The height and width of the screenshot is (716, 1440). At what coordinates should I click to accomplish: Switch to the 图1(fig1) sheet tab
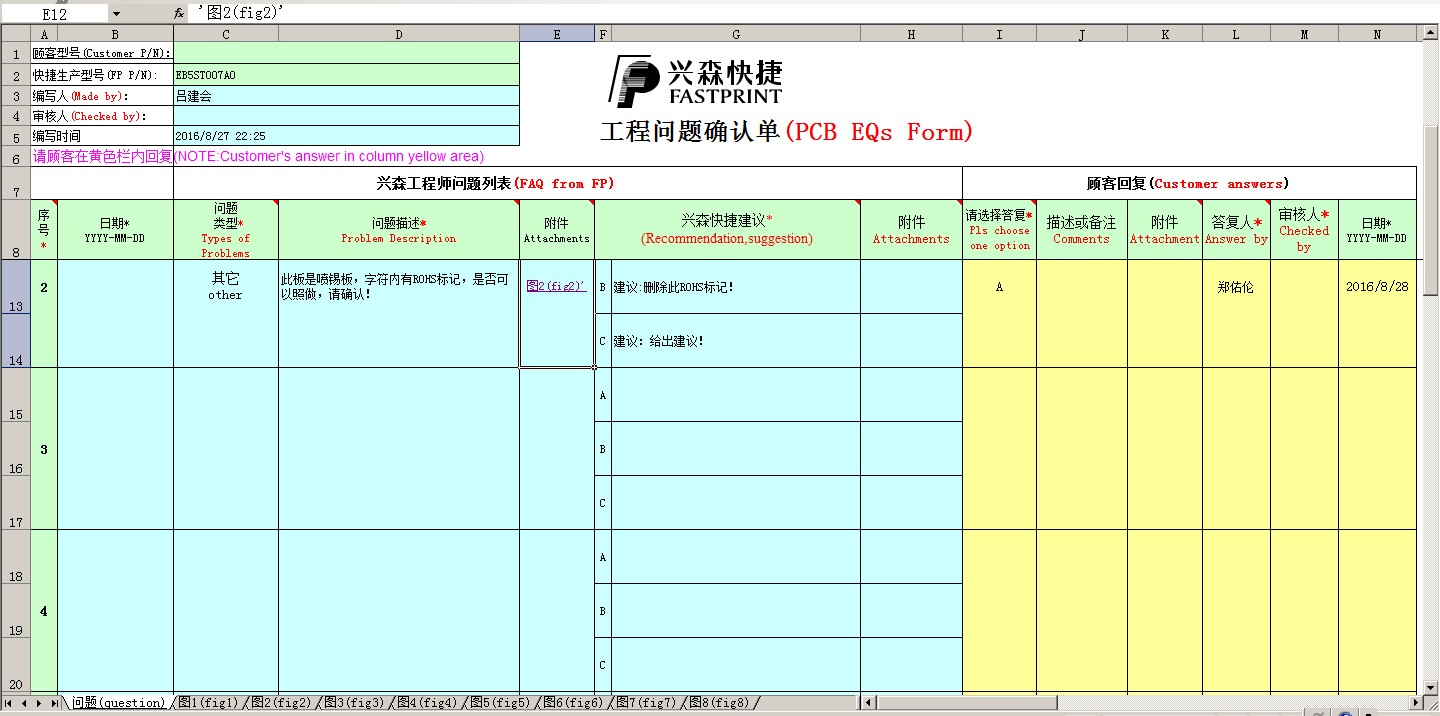point(207,703)
